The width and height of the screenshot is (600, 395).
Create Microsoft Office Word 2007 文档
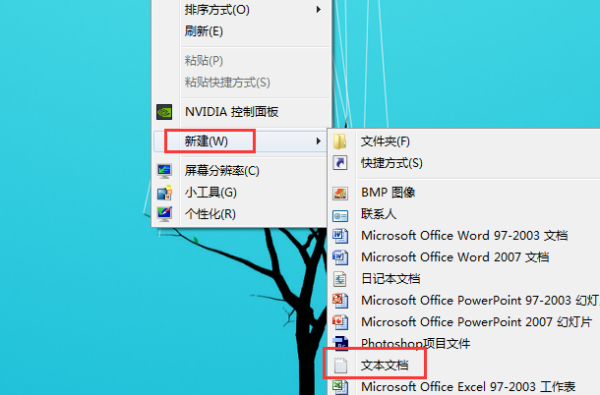pyautogui.click(x=455, y=257)
